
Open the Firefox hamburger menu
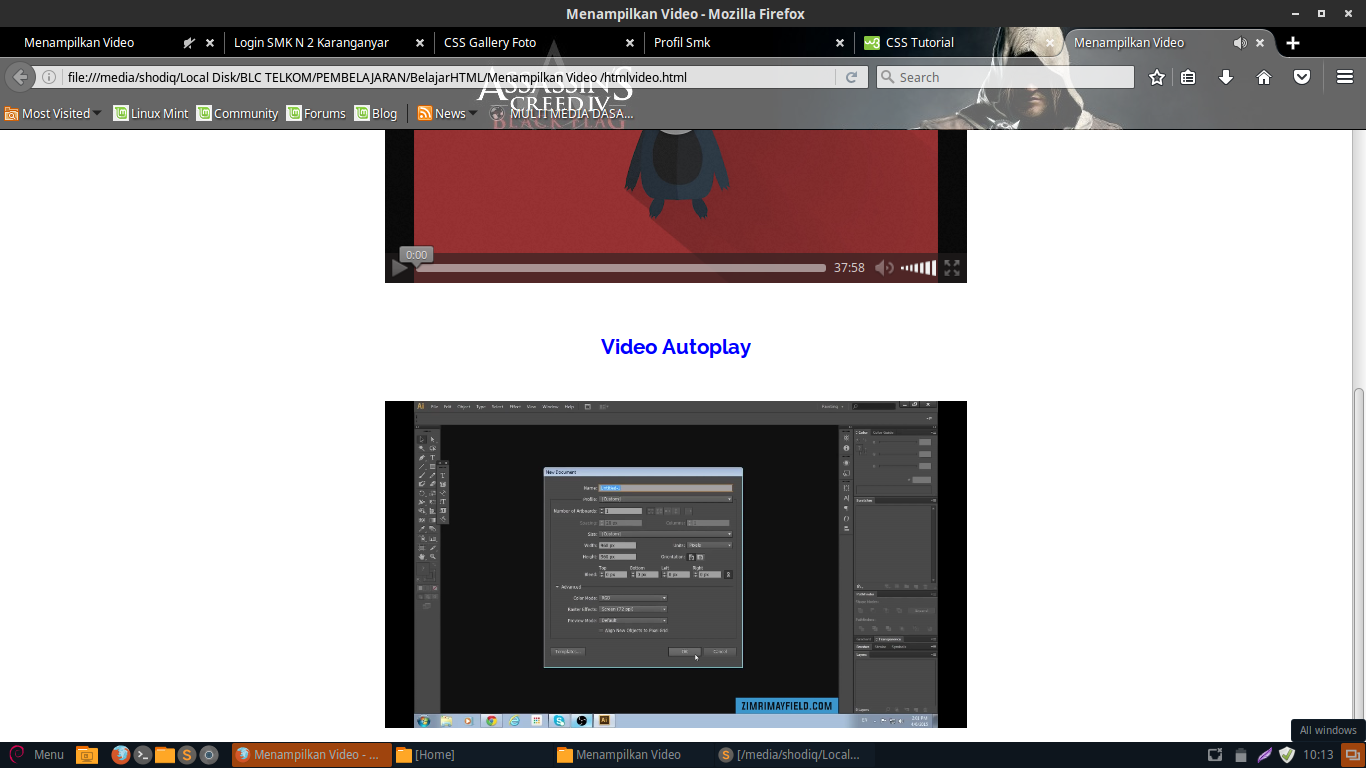tap(1345, 77)
